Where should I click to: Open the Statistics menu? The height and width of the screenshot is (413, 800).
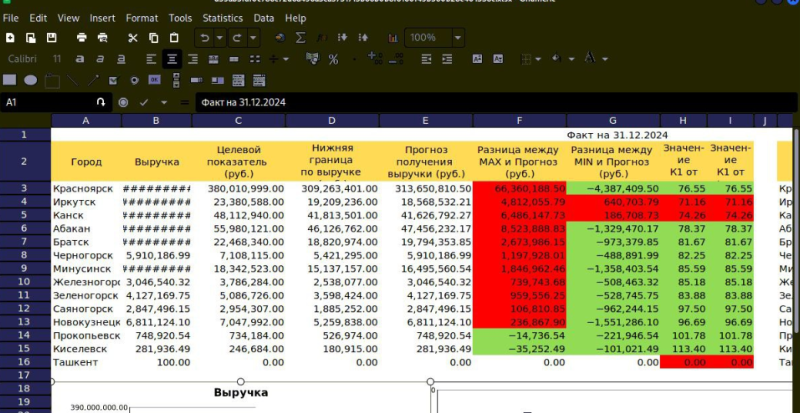point(222,18)
